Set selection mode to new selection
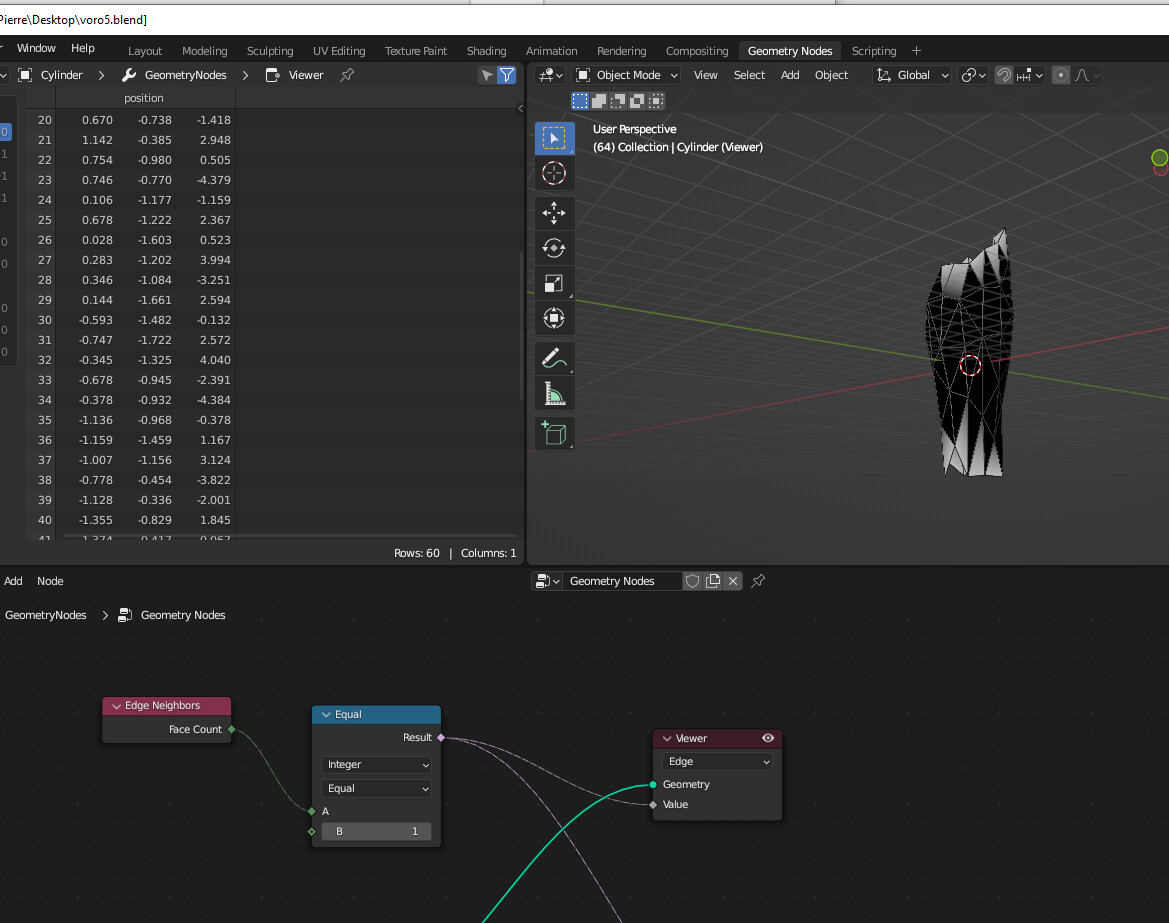The width and height of the screenshot is (1169, 923). (579, 101)
